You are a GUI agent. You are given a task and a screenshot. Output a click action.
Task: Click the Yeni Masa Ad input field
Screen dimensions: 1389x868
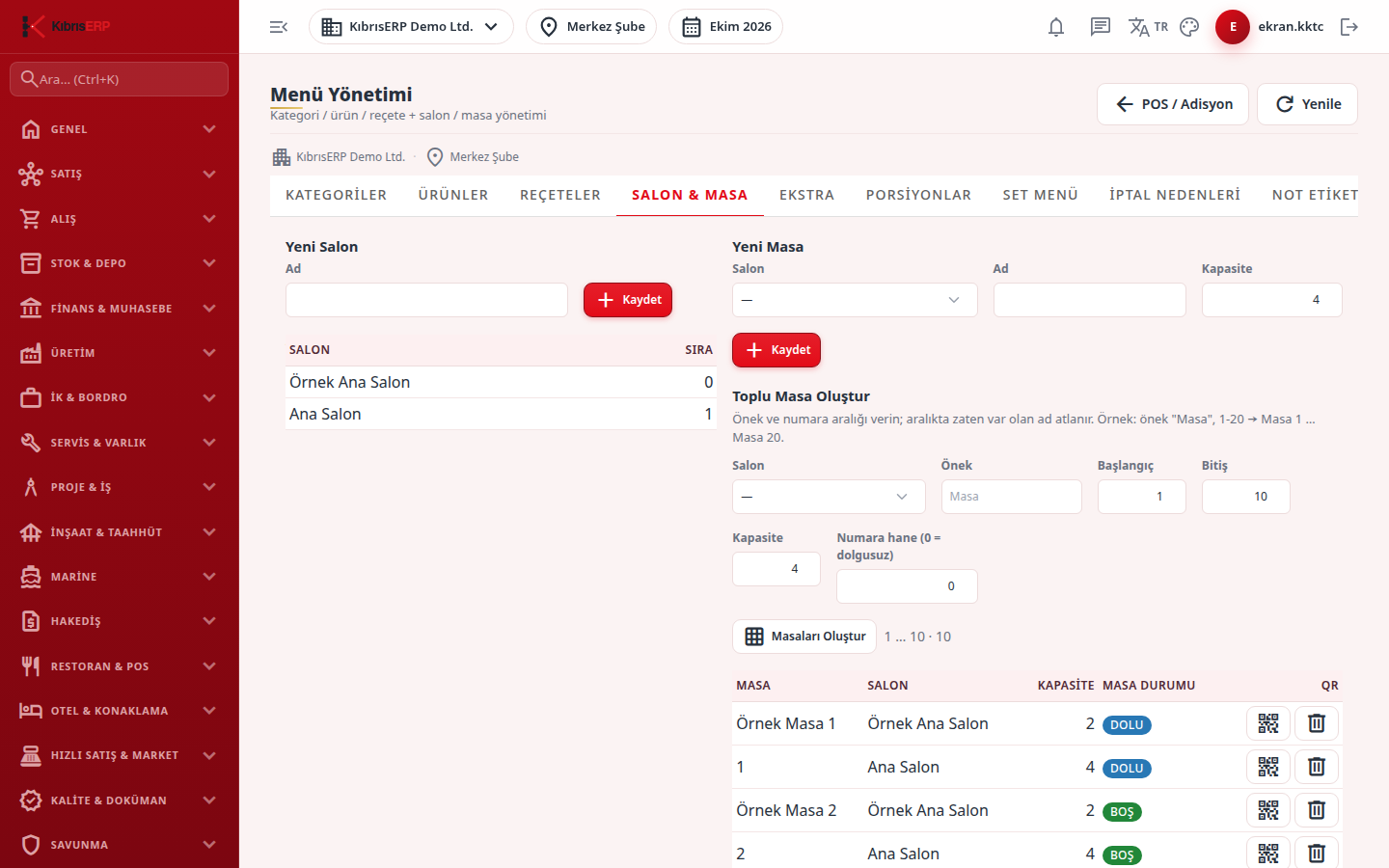(x=1090, y=300)
